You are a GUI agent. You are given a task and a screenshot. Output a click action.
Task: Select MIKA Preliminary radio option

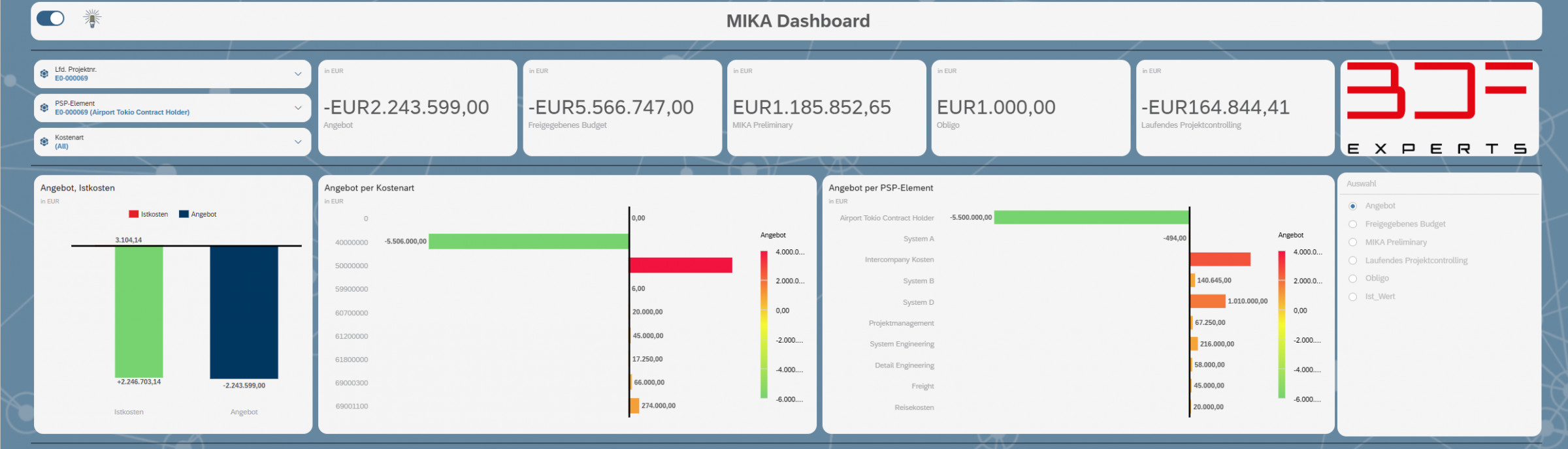[x=1352, y=242]
